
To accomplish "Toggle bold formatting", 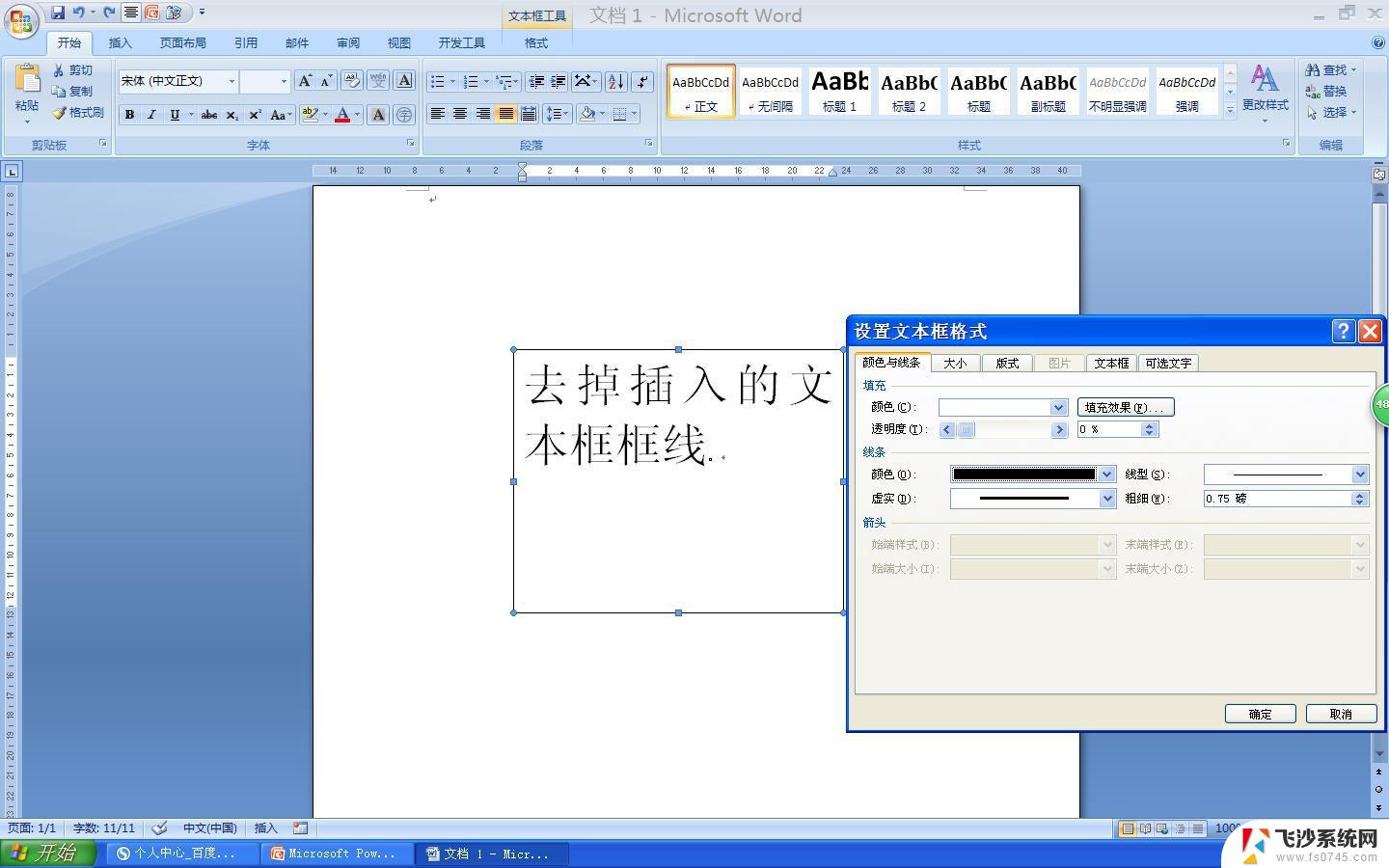I will click(x=129, y=115).
